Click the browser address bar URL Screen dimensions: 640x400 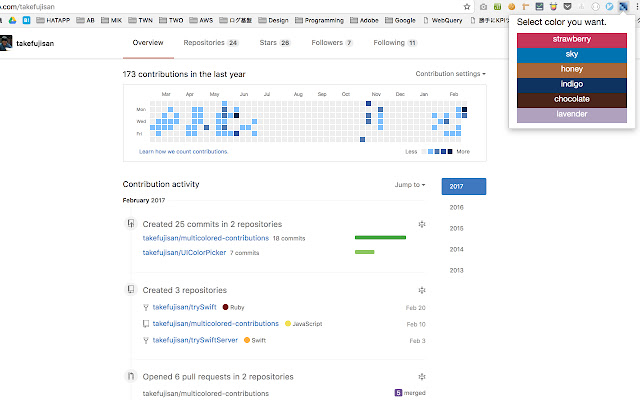point(28,7)
